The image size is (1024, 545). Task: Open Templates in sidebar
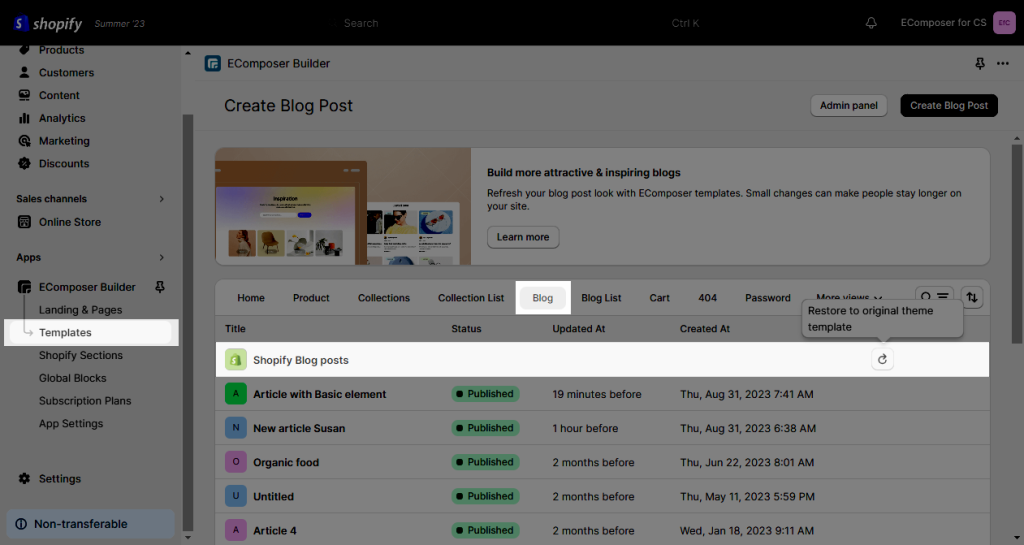click(x=91, y=332)
